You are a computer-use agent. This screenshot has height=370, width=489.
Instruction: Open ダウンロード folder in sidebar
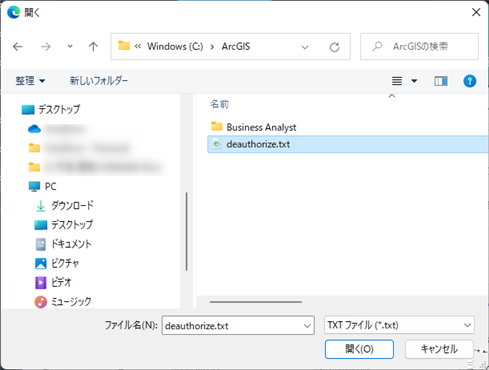[x=64, y=205]
